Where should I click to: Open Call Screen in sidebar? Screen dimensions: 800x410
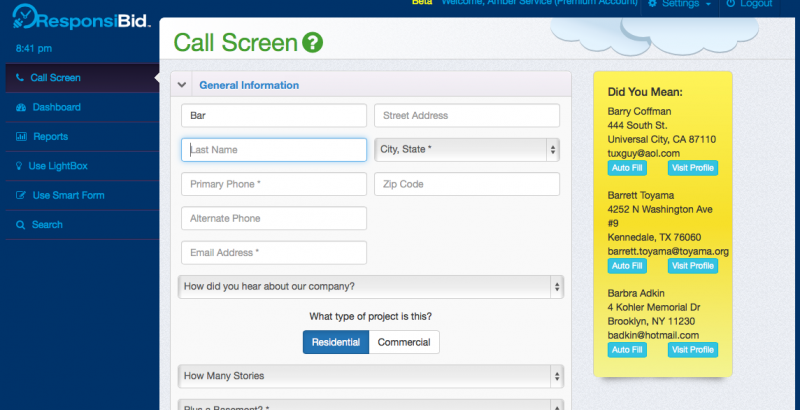[82, 78]
